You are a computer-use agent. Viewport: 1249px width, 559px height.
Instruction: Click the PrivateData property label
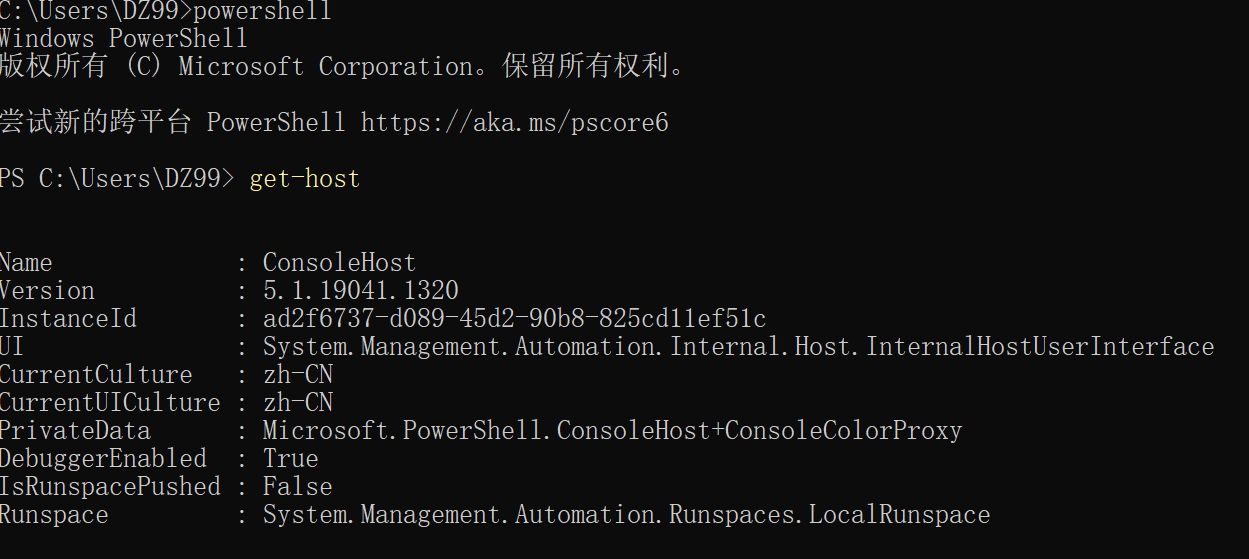coord(75,431)
